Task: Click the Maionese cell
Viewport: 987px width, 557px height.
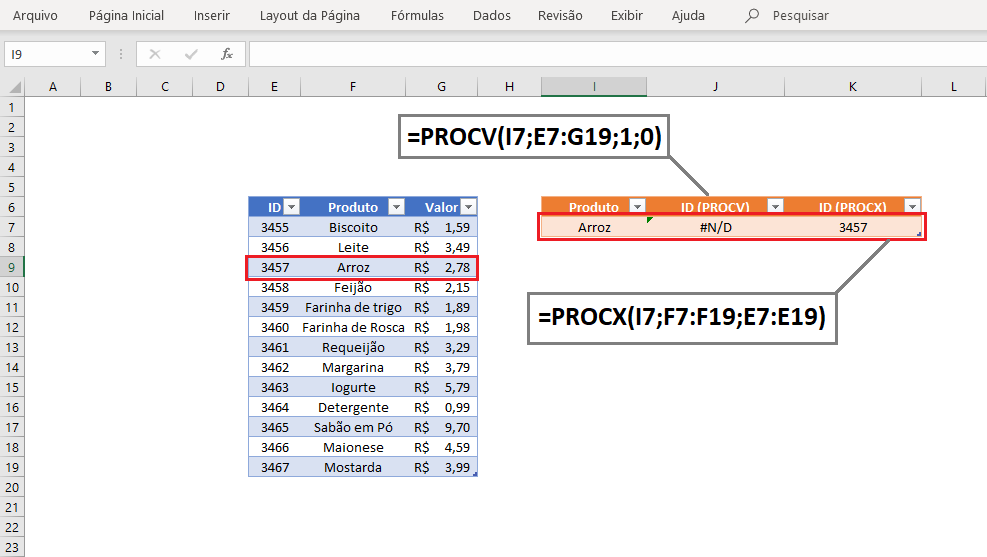Action: [x=353, y=447]
